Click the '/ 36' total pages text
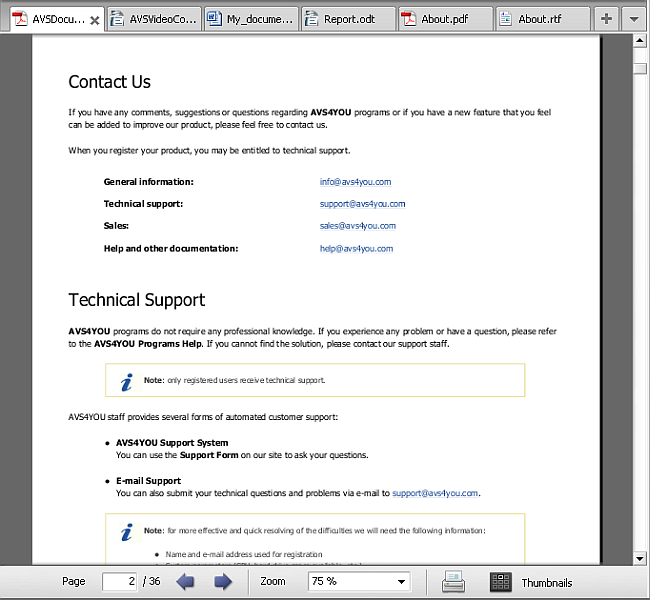This screenshot has width=650, height=600. (x=151, y=581)
